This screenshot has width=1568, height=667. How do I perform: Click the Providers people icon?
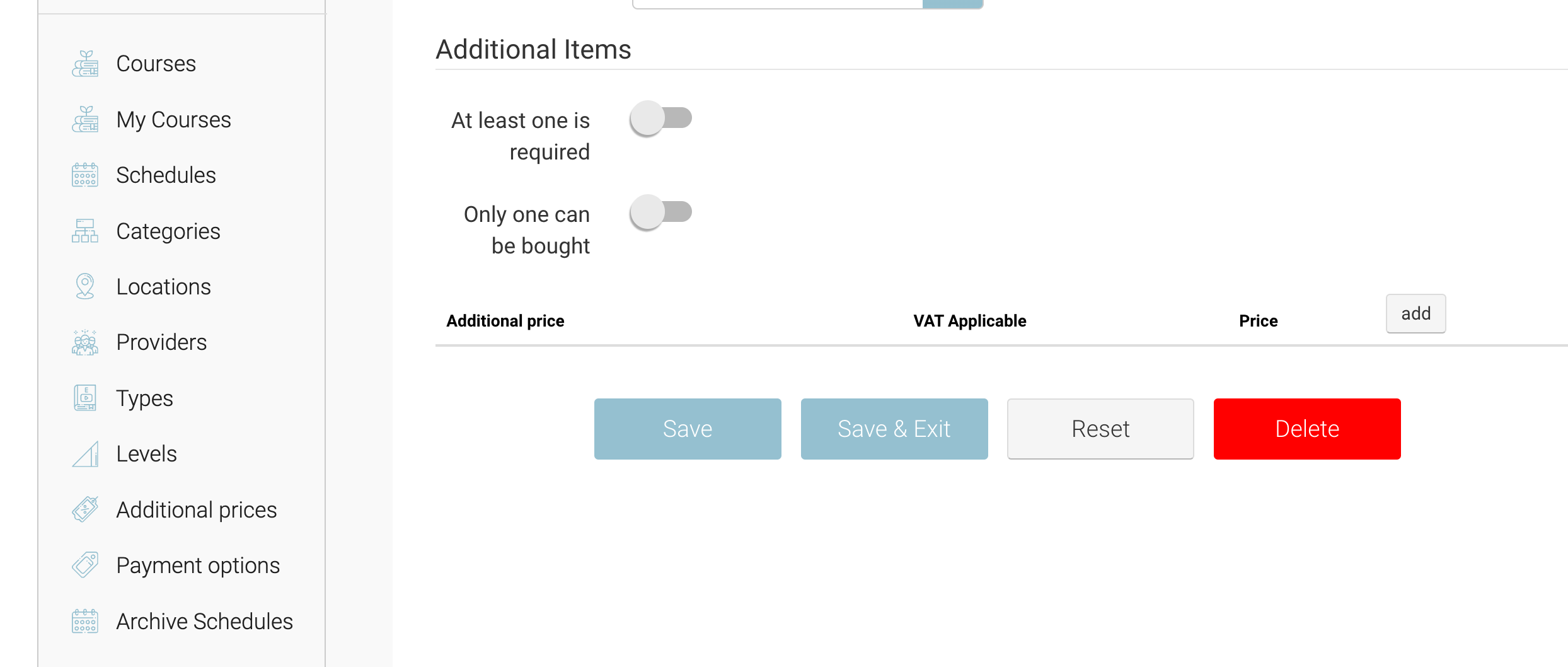click(84, 342)
